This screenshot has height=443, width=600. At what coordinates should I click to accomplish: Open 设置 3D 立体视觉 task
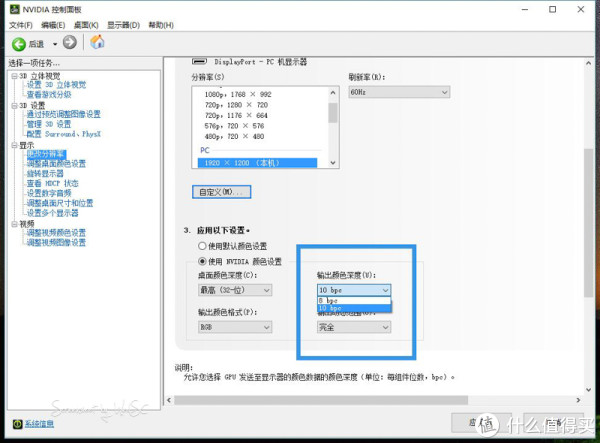coord(56,85)
